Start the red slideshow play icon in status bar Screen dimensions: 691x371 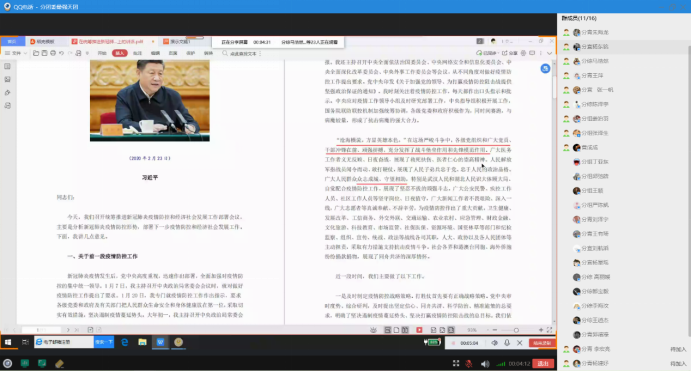point(419,330)
